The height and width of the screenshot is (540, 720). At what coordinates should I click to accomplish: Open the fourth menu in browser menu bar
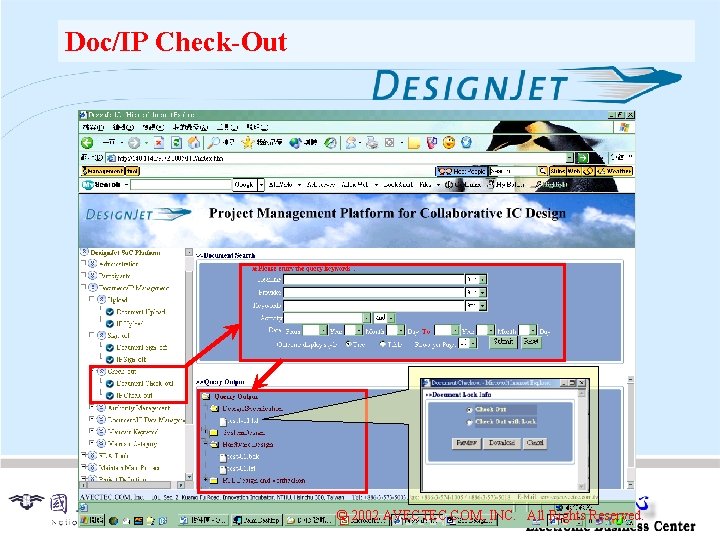(190, 127)
